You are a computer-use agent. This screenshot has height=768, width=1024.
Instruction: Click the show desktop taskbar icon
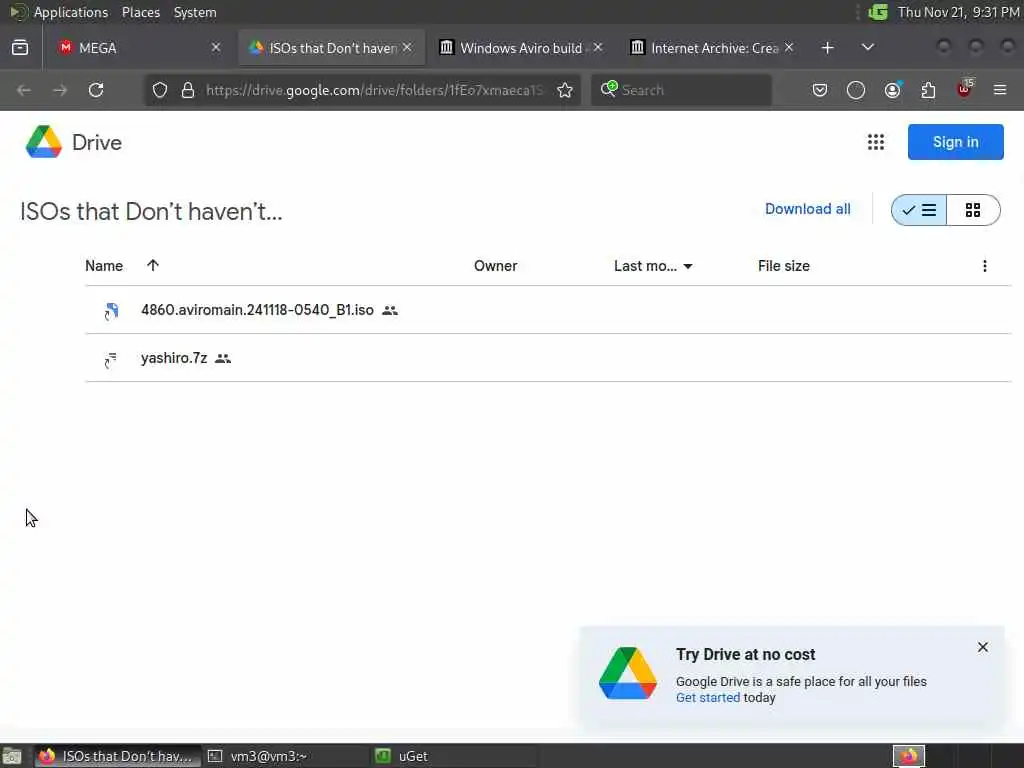[11, 756]
